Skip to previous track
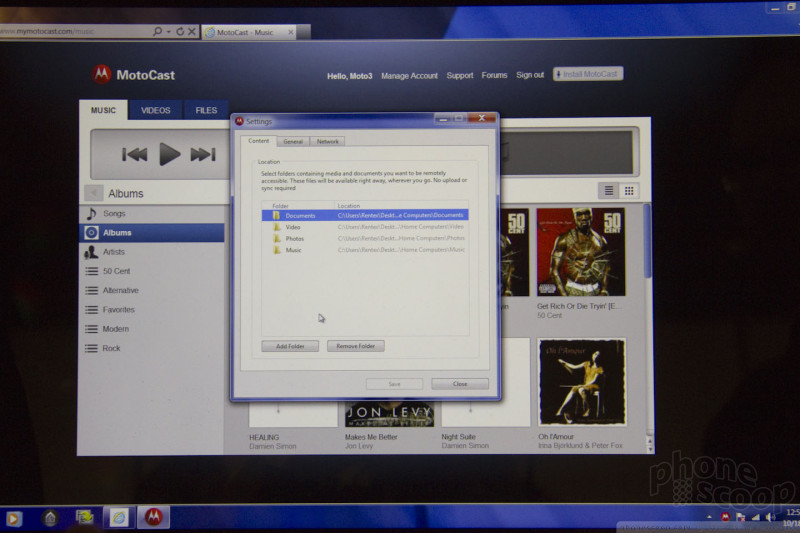This screenshot has width=800, height=533. click(135, 154)
